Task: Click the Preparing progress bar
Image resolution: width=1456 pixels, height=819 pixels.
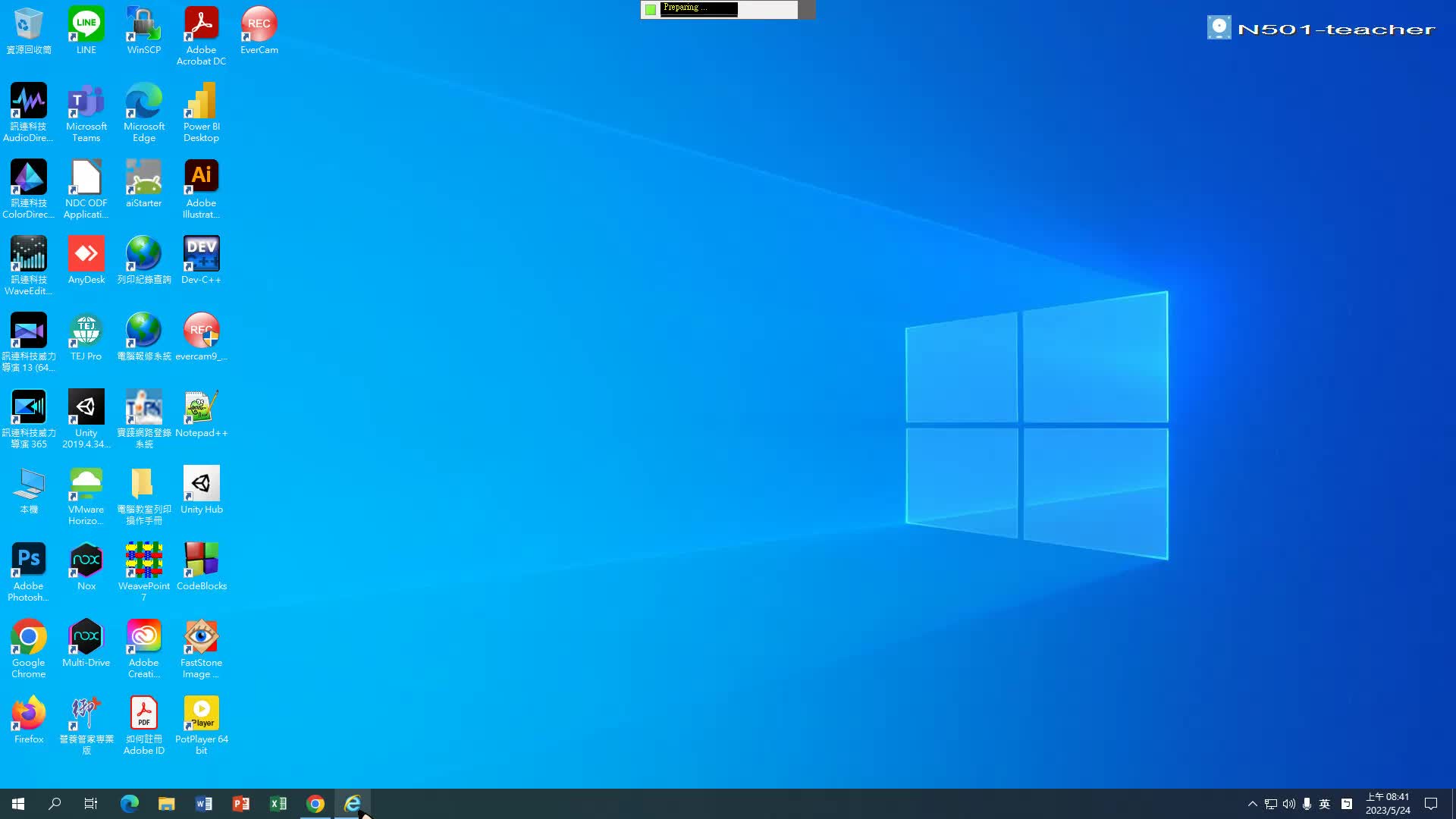Action: pyautogui.click(x=719, y=9)
